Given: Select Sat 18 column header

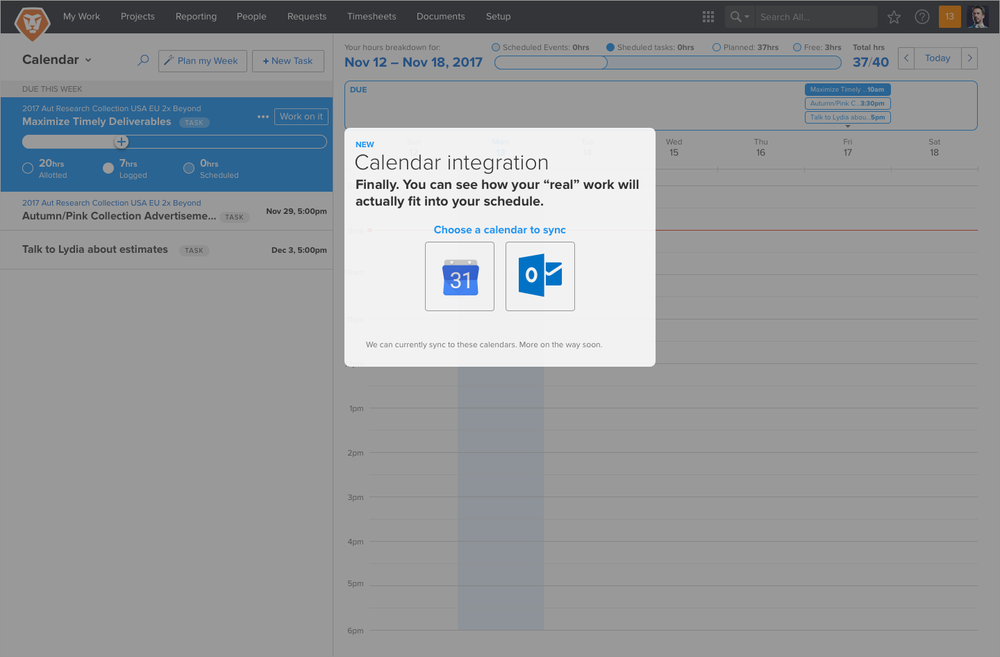Looking at the screenshot, I should pyautogui.click(x=934, y=147).
